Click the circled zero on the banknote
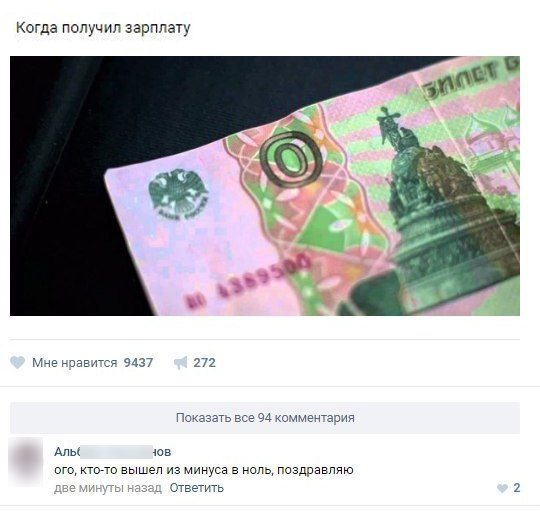The height and width of the screenshot is (511, 540). tap(291, 159)
